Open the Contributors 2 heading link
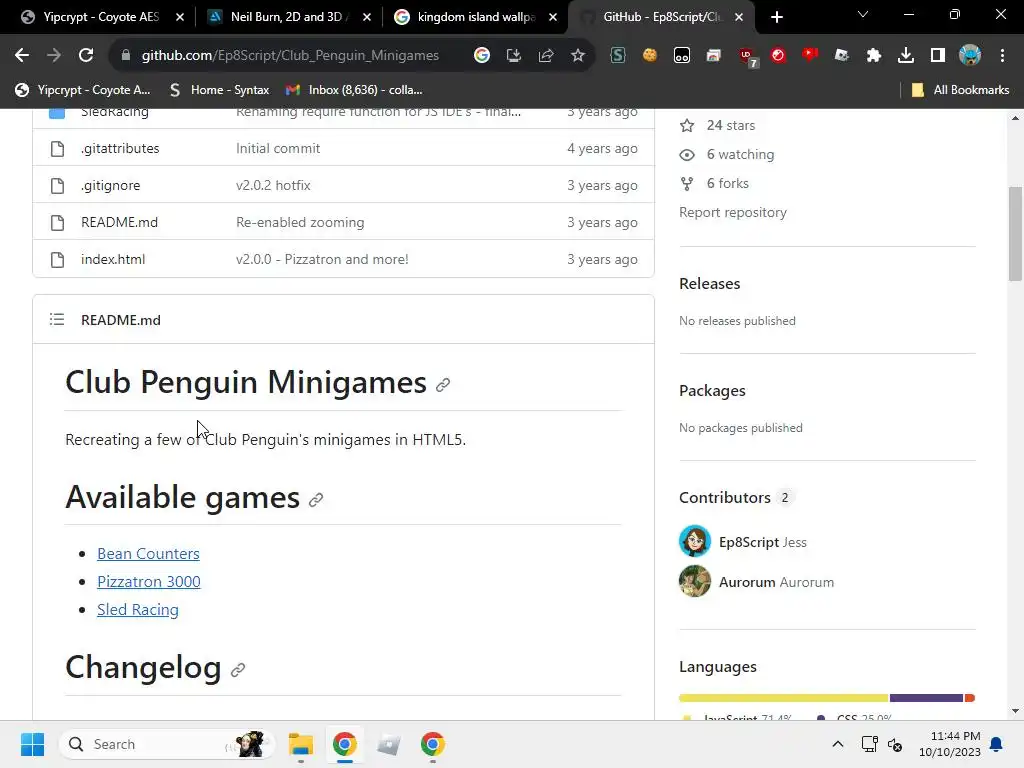Image resolution: width=1024 pixels, height=768 pixels. (736, 498)
